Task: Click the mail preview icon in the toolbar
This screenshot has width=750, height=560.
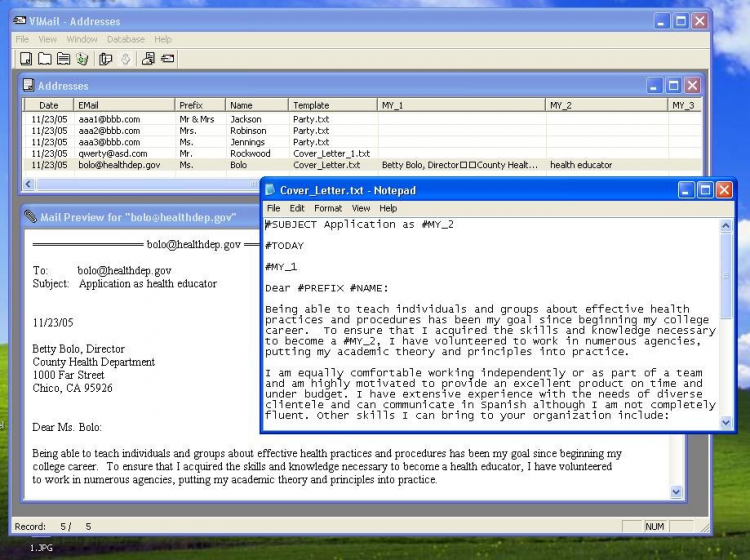Action: point(148,59)
